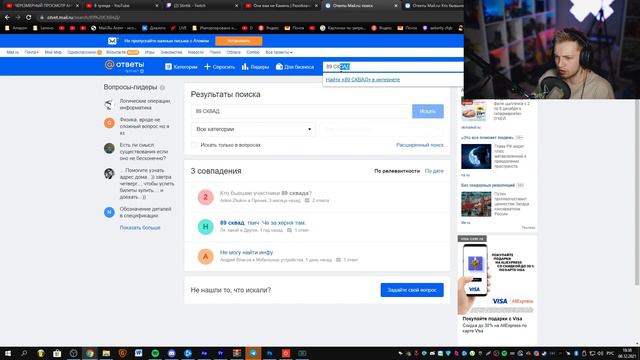
Task: Click the taskbar search magnifier
Action: [x=24, y=353]
